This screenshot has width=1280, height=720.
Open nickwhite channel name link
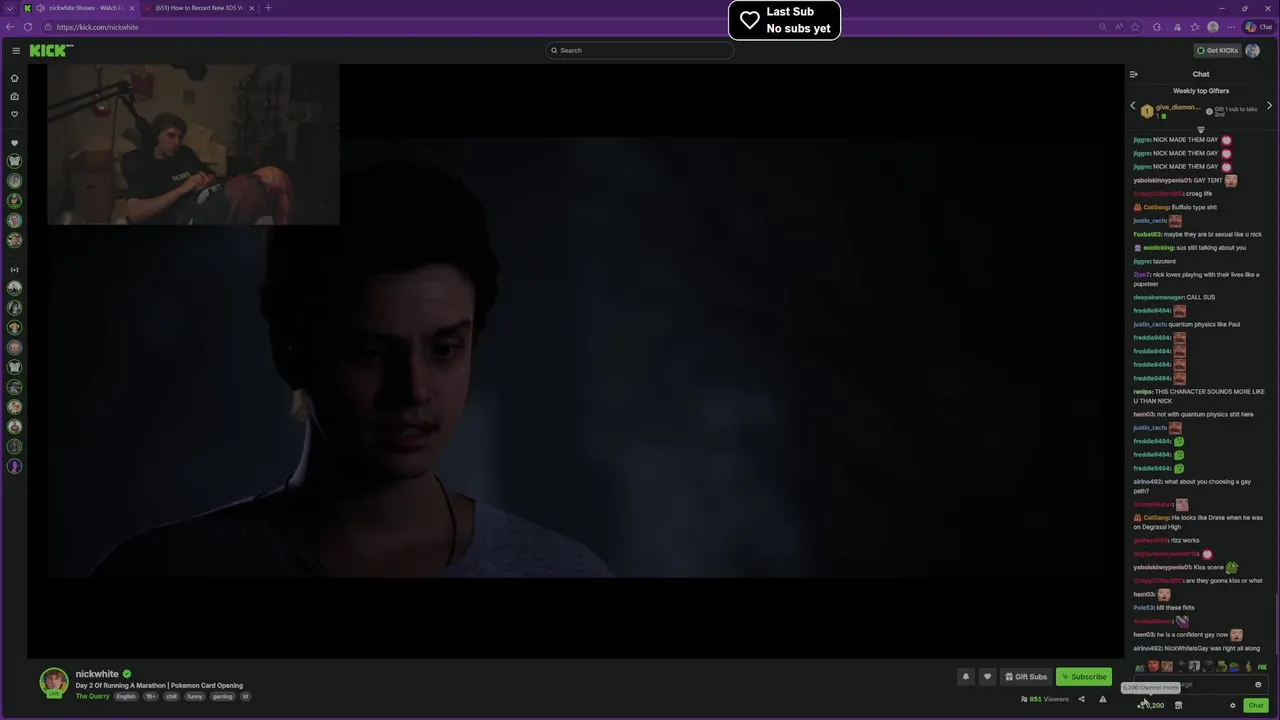tap(97, 674)
